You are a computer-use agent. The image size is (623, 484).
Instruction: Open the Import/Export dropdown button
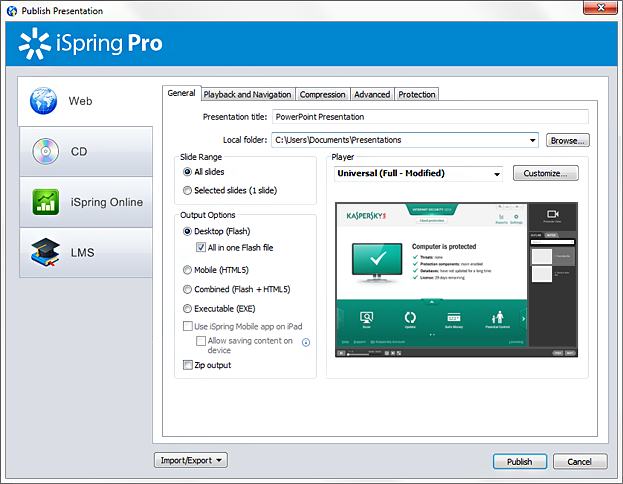[x=191, y=460]
